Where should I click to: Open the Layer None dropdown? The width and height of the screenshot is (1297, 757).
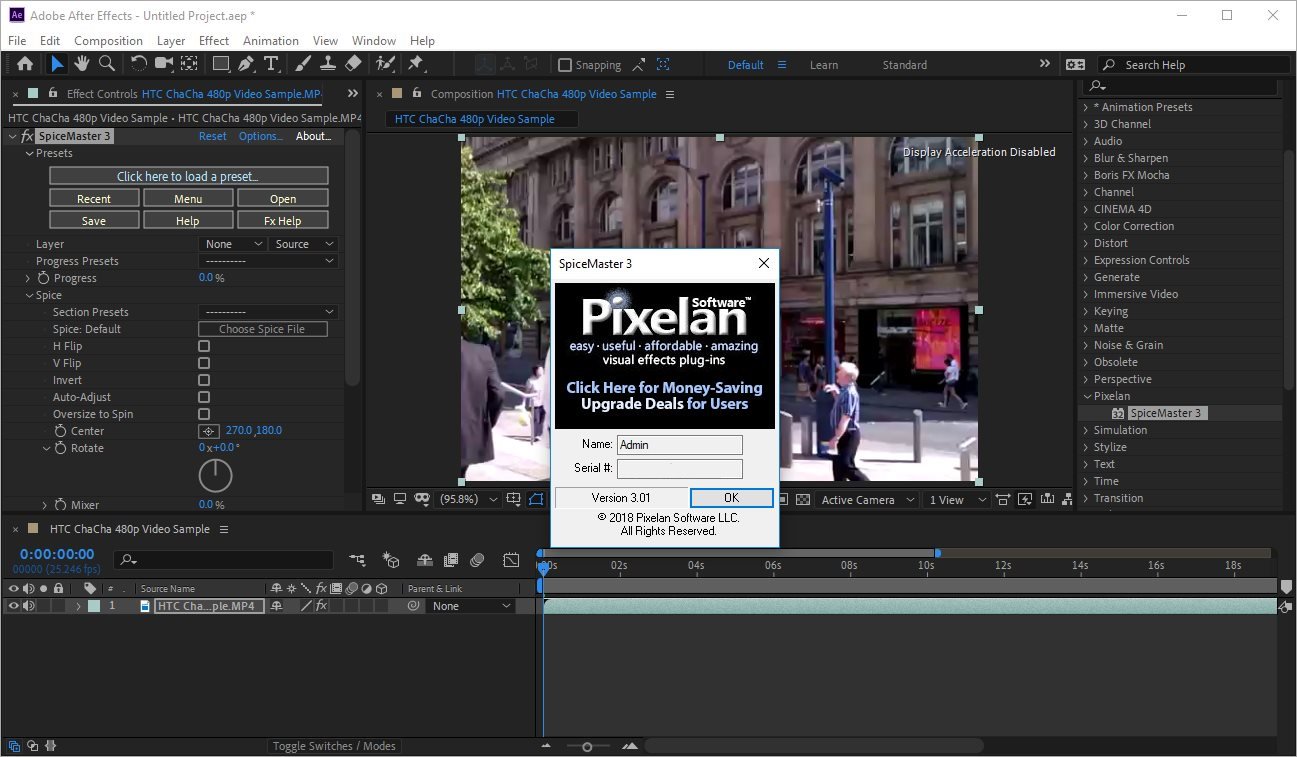232,244
